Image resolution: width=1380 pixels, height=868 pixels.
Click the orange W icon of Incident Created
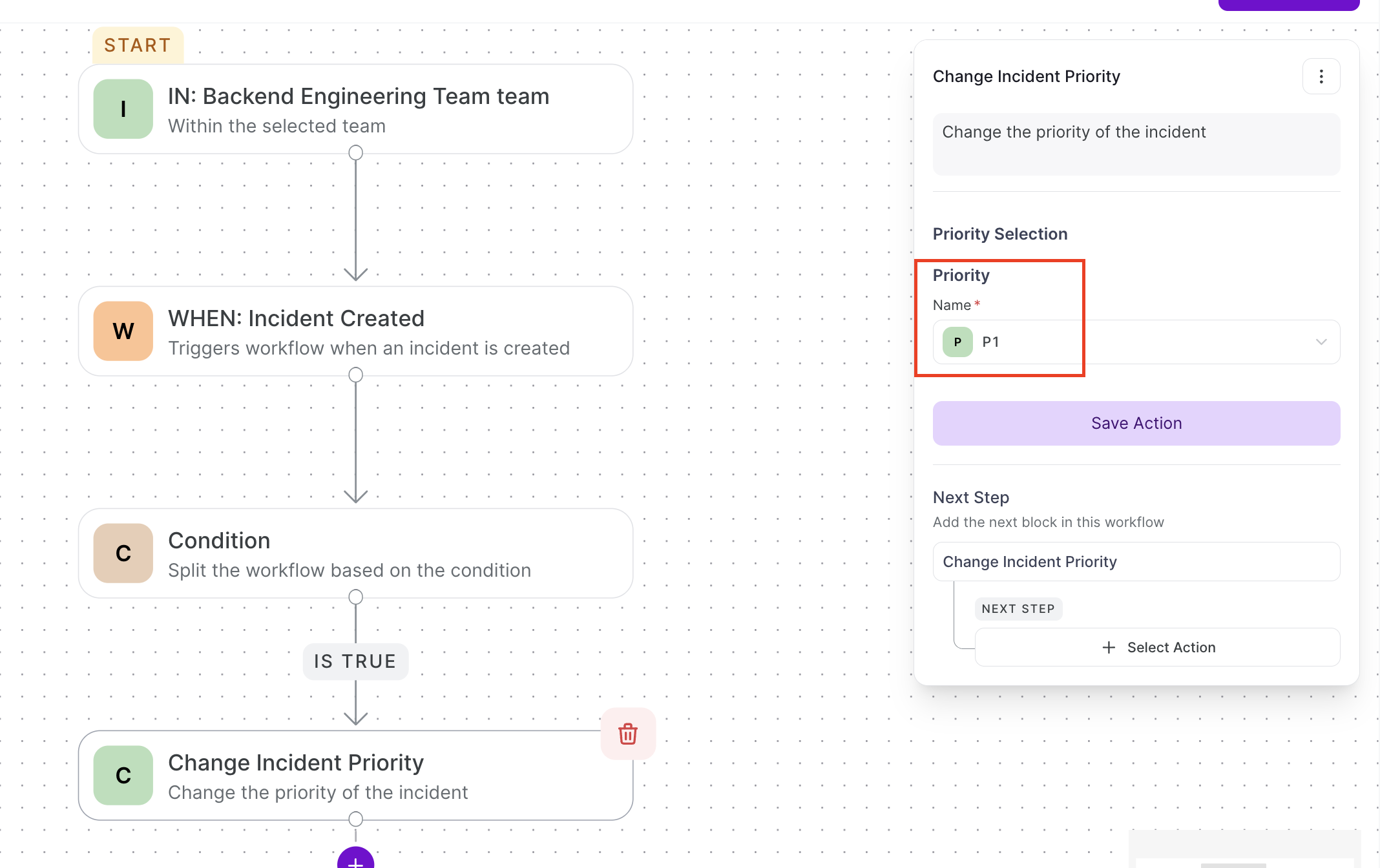click(x=123, y=331)
